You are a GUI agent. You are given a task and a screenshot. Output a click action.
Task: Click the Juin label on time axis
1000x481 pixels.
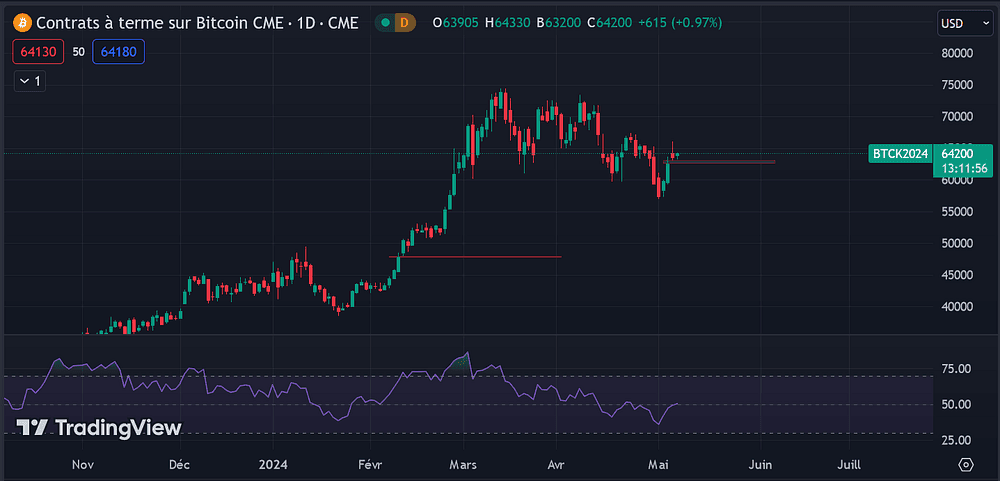[x=761, y=464]
